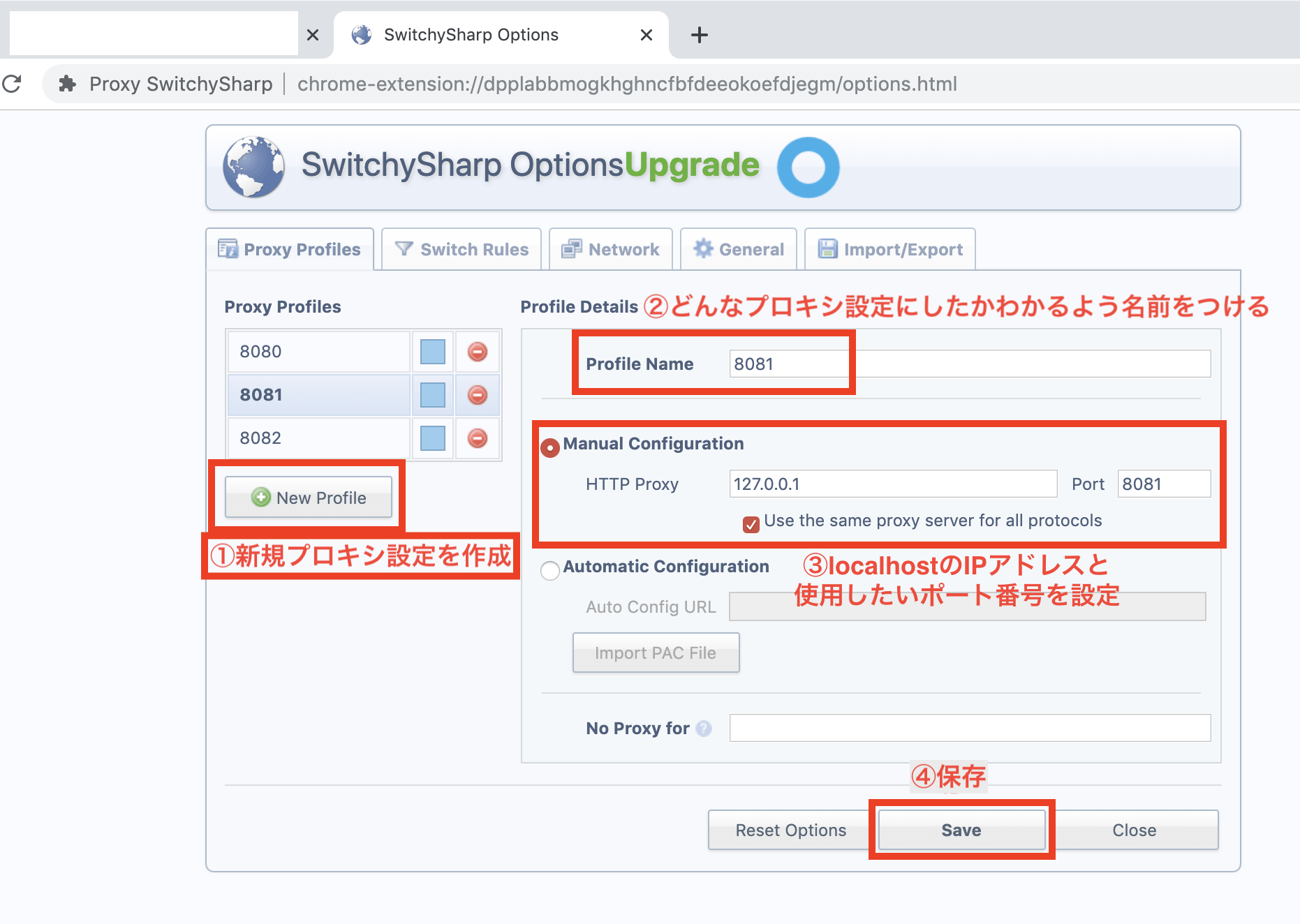Image resolution: width=1300 pixels, height=924 pixels.
Task: Click the help icon beside No Proxy for
Action: 704,728
